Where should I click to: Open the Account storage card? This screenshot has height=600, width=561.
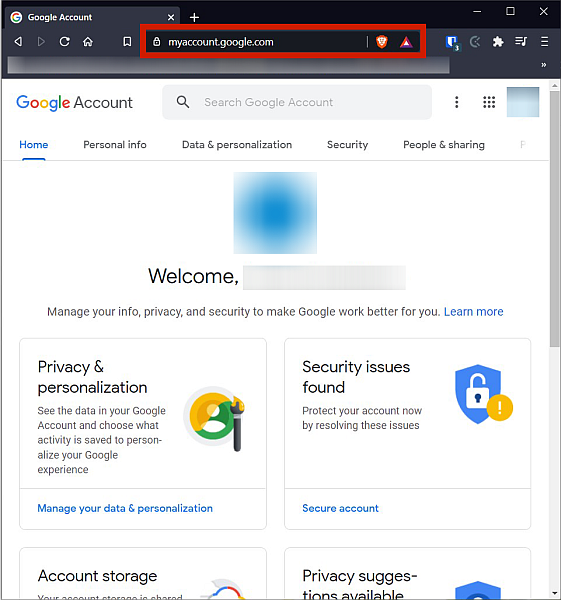[143, 574]
